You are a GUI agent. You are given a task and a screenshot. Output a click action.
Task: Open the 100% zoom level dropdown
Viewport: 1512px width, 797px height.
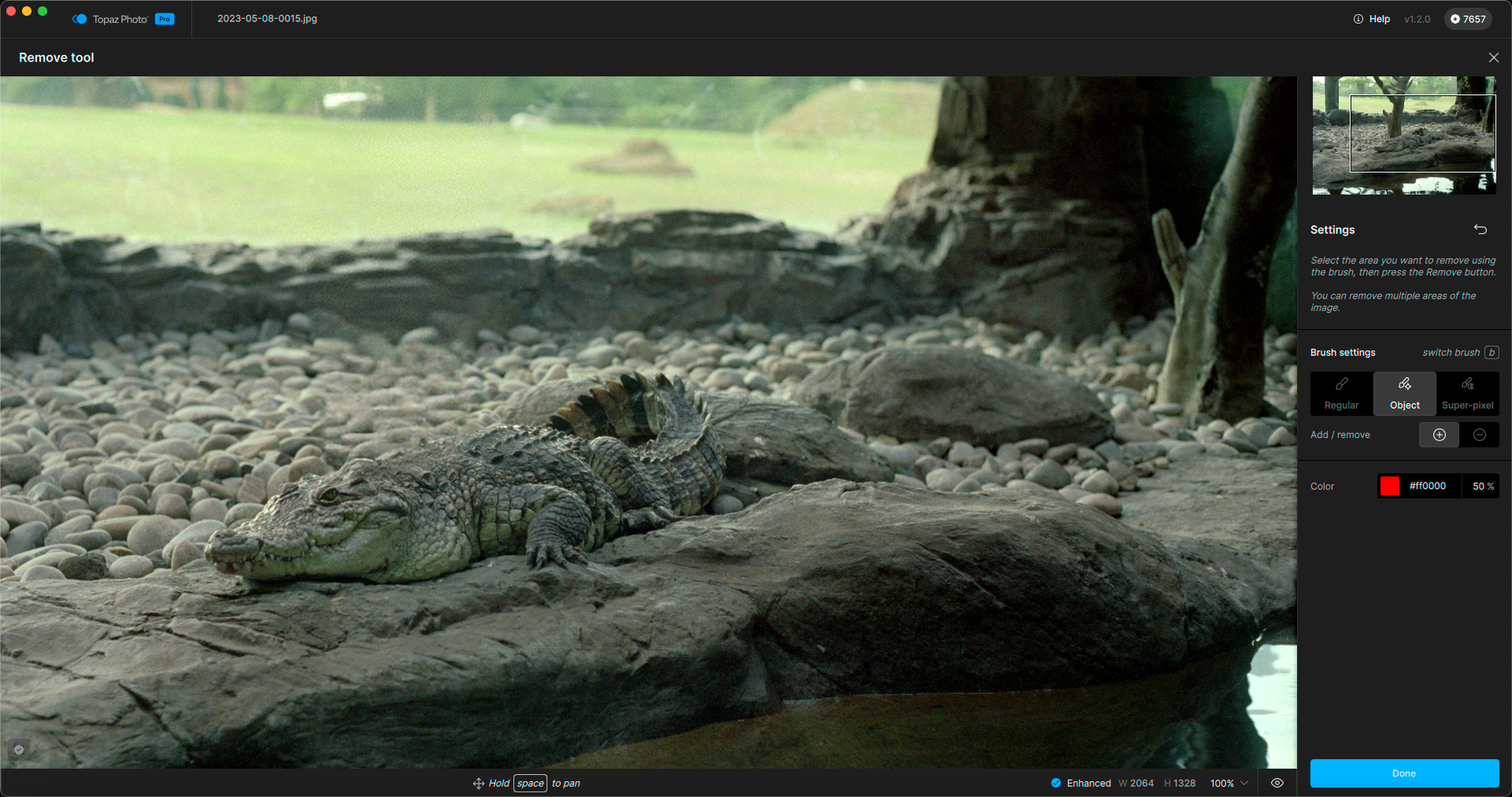click(x=1228, y=783)
